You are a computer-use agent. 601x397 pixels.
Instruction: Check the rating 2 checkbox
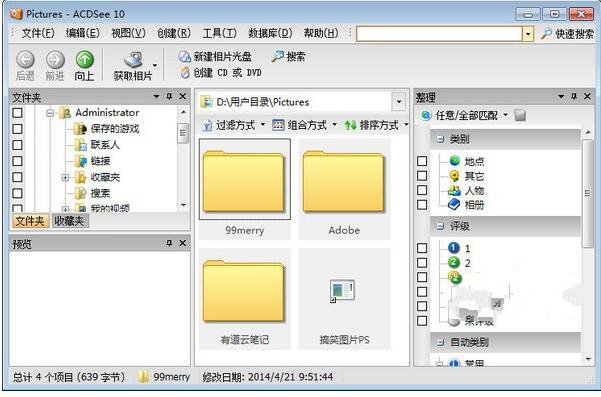tap(422, 263)
